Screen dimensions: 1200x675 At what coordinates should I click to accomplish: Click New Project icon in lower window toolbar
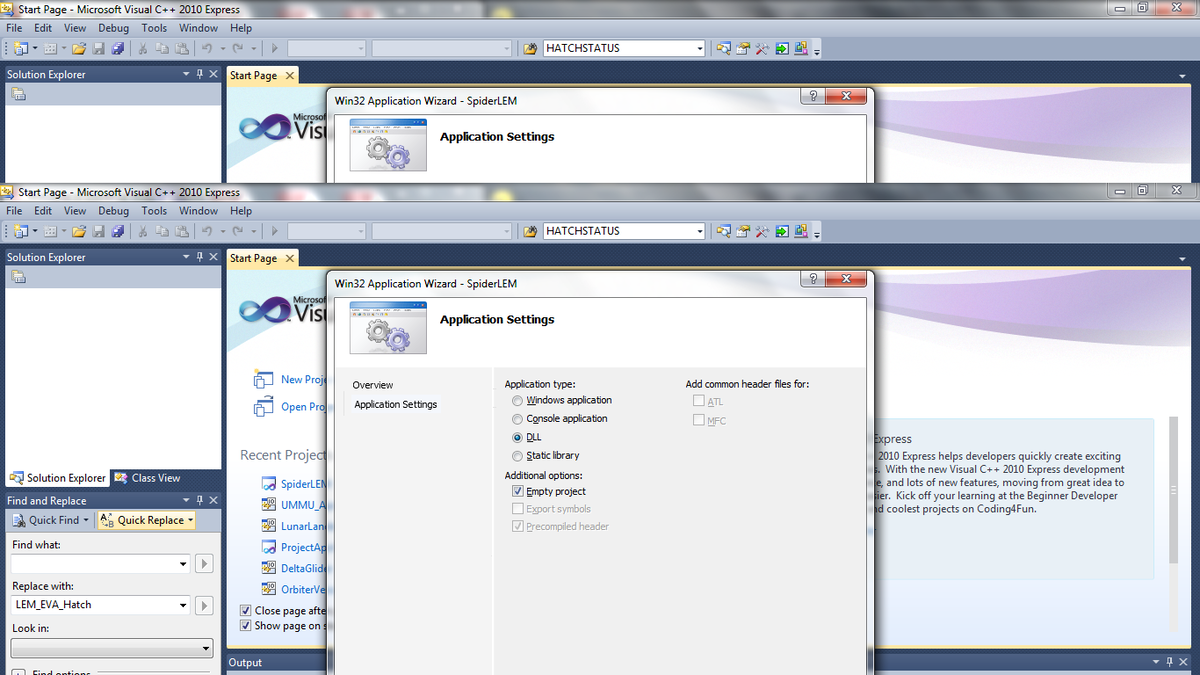[x=20, y=231]
